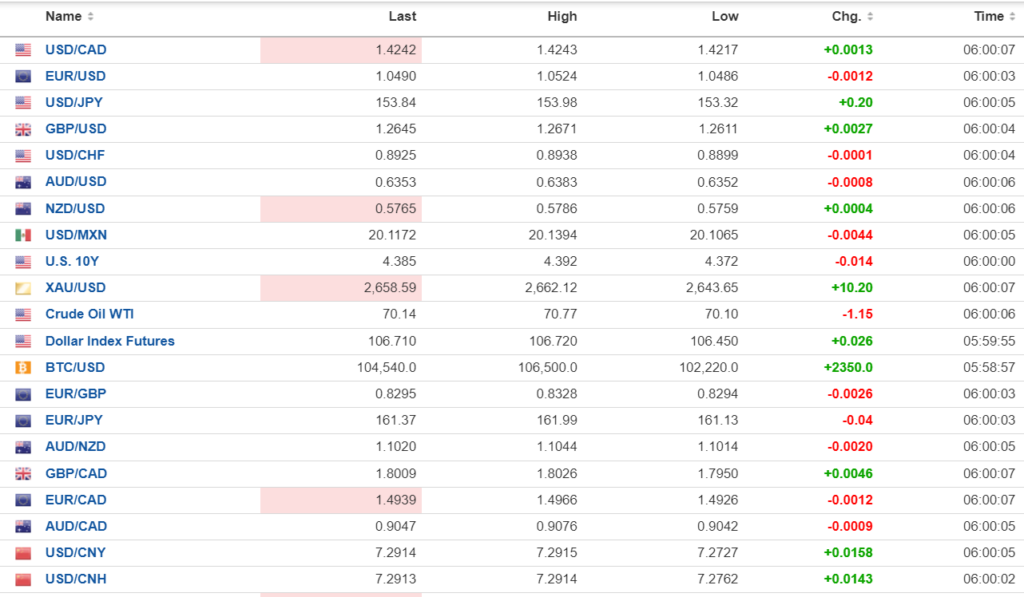Open the USD/JPY pair link
This screenshot has height=597, width=1024.
click(74, 102)
